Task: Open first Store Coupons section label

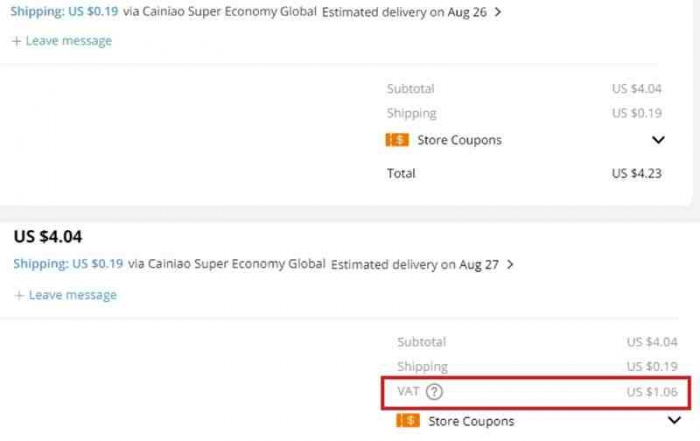Action: tap(459, 140)
